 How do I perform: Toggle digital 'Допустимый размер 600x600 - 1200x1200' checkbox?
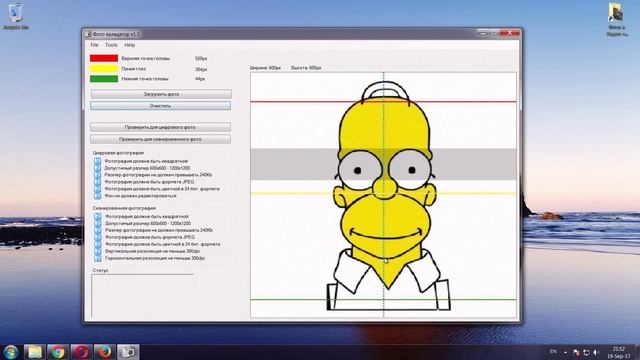97,168
